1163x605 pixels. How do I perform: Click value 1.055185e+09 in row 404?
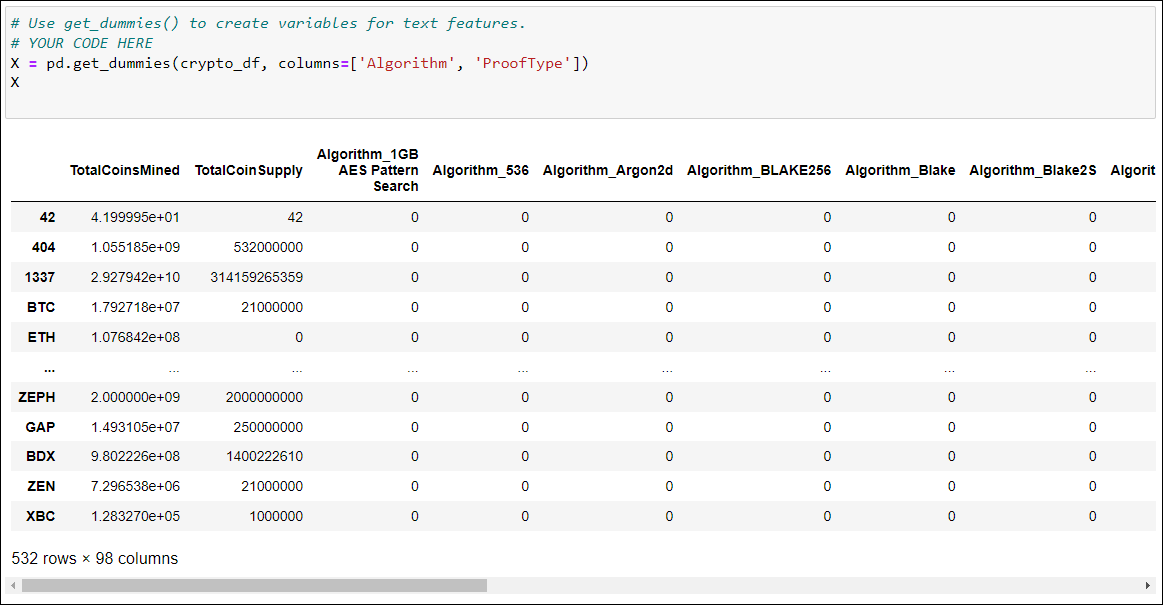(x=135, y=247)
